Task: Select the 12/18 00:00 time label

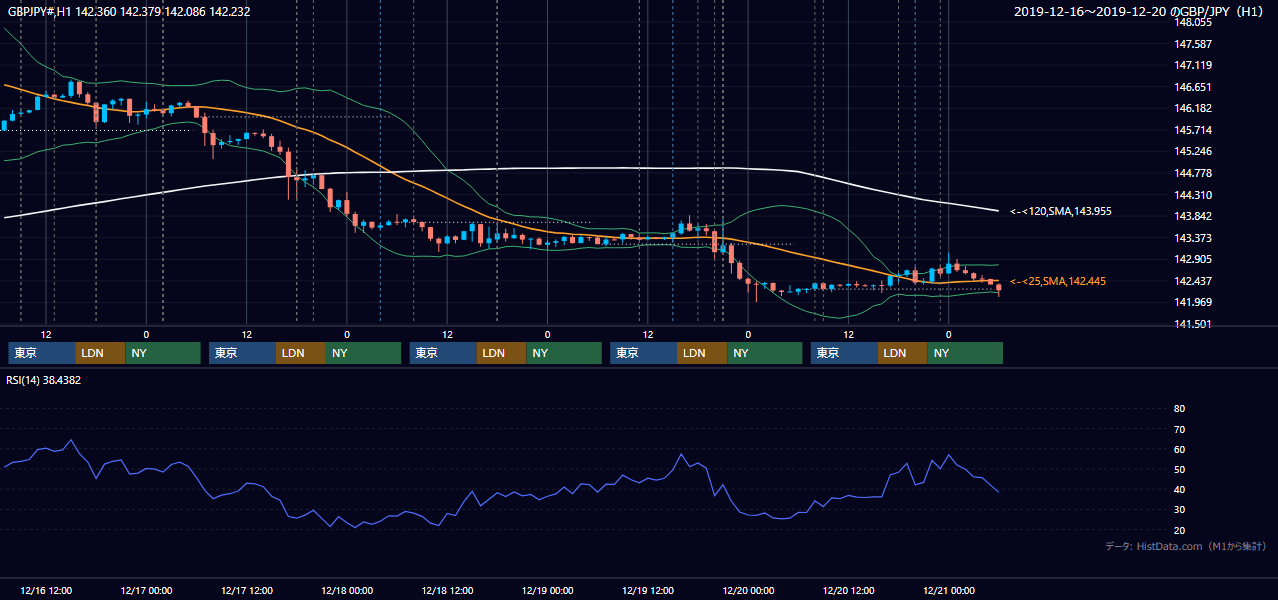Action: [347, 590]
